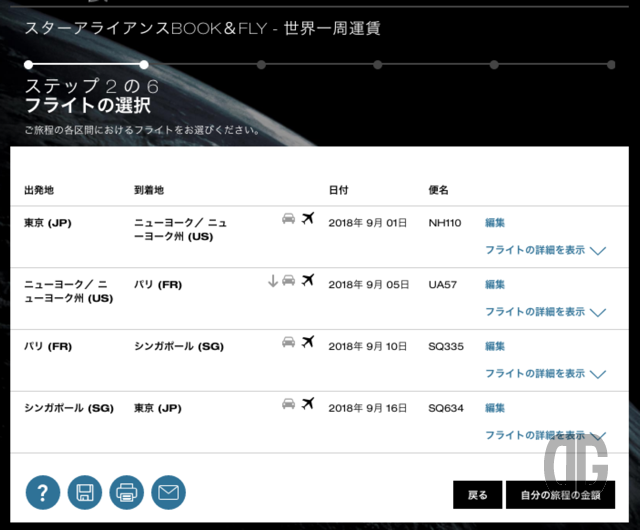This screenshot has height=530, width=640.
Task: Edit the SQ335 flight with 編集
Action: [495, 346]
